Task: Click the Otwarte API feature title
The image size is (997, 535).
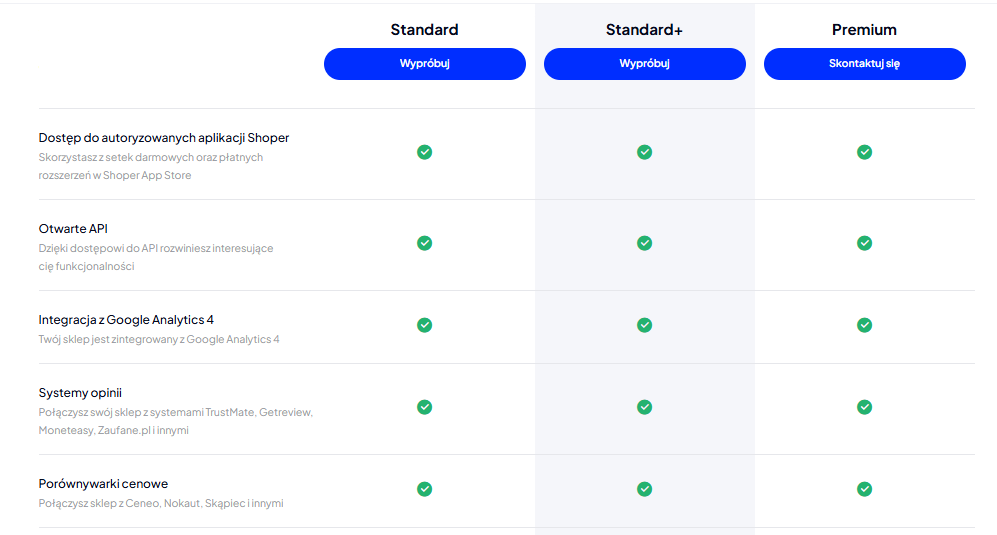Action: 73,228
